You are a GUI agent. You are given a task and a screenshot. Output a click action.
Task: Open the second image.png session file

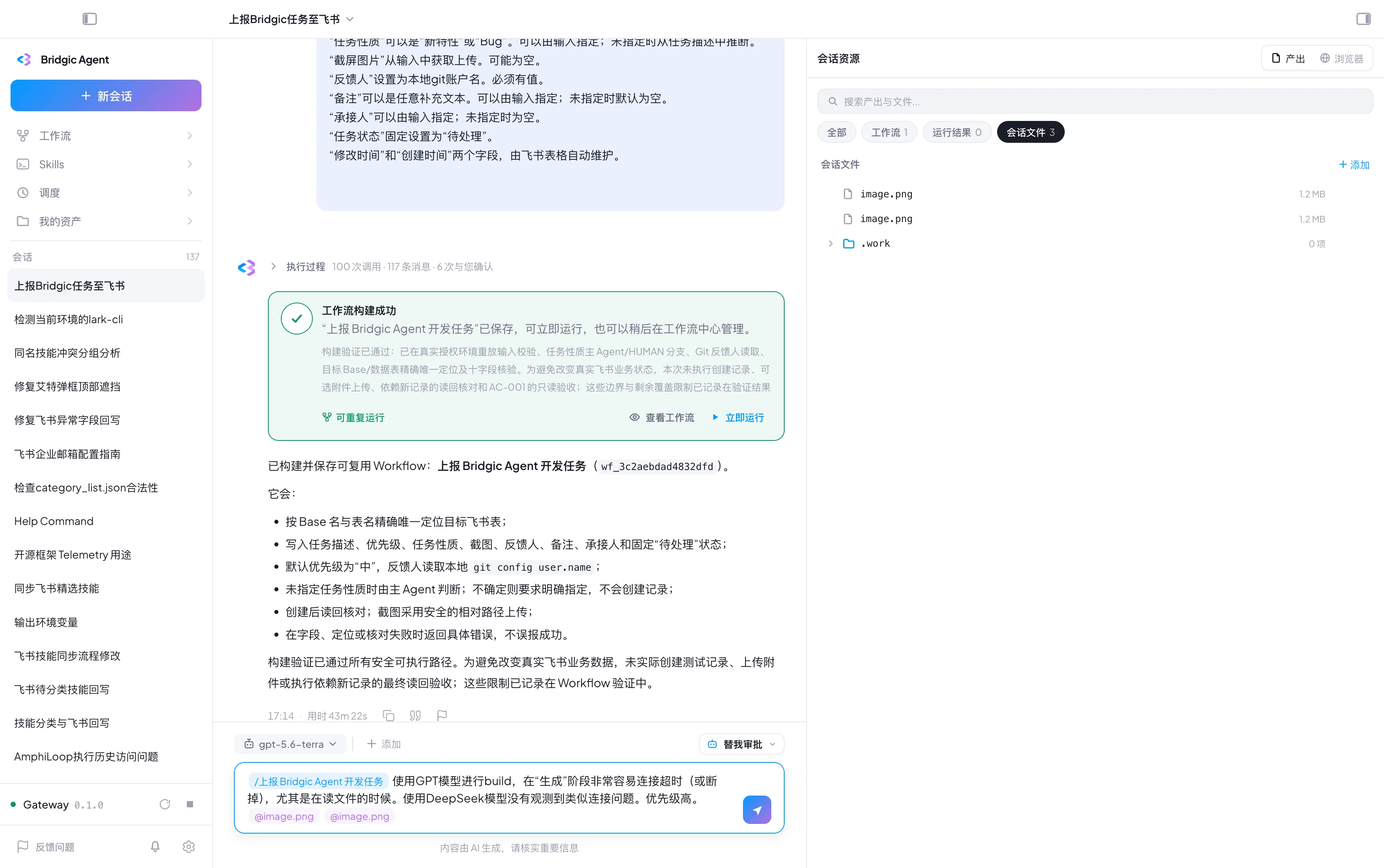click(1095, 219)
